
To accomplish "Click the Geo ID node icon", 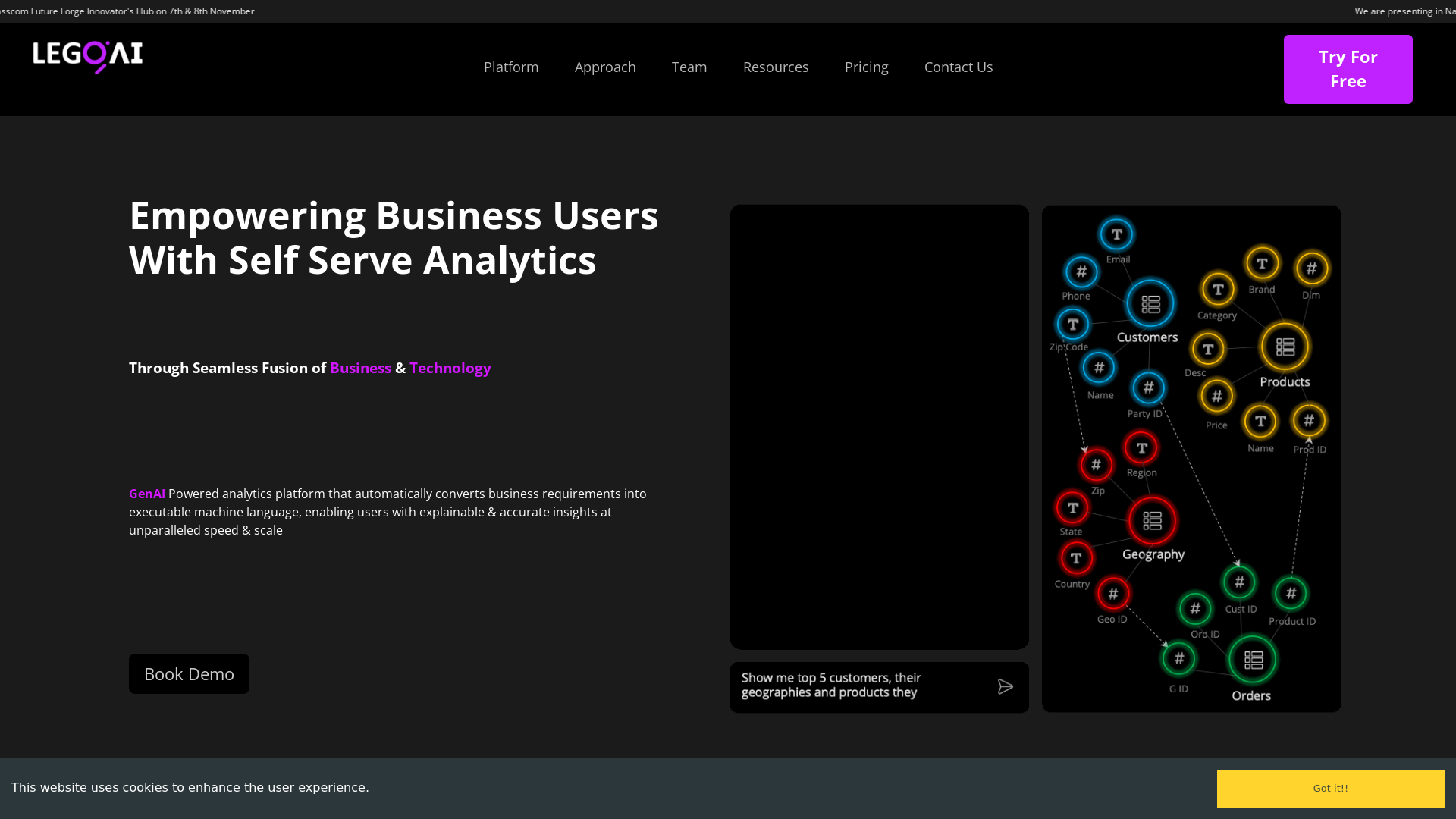I will pyautogui.click(x=1113, y=594).
